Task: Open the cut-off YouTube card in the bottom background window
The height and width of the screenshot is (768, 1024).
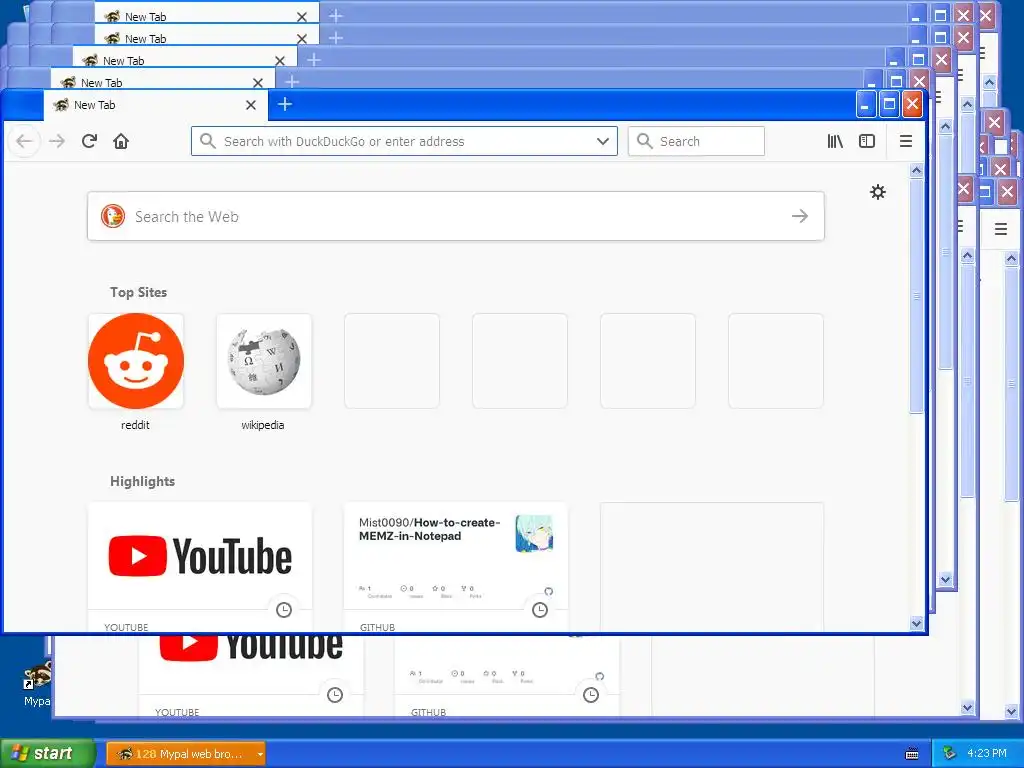Action: (x=251, y=676)
